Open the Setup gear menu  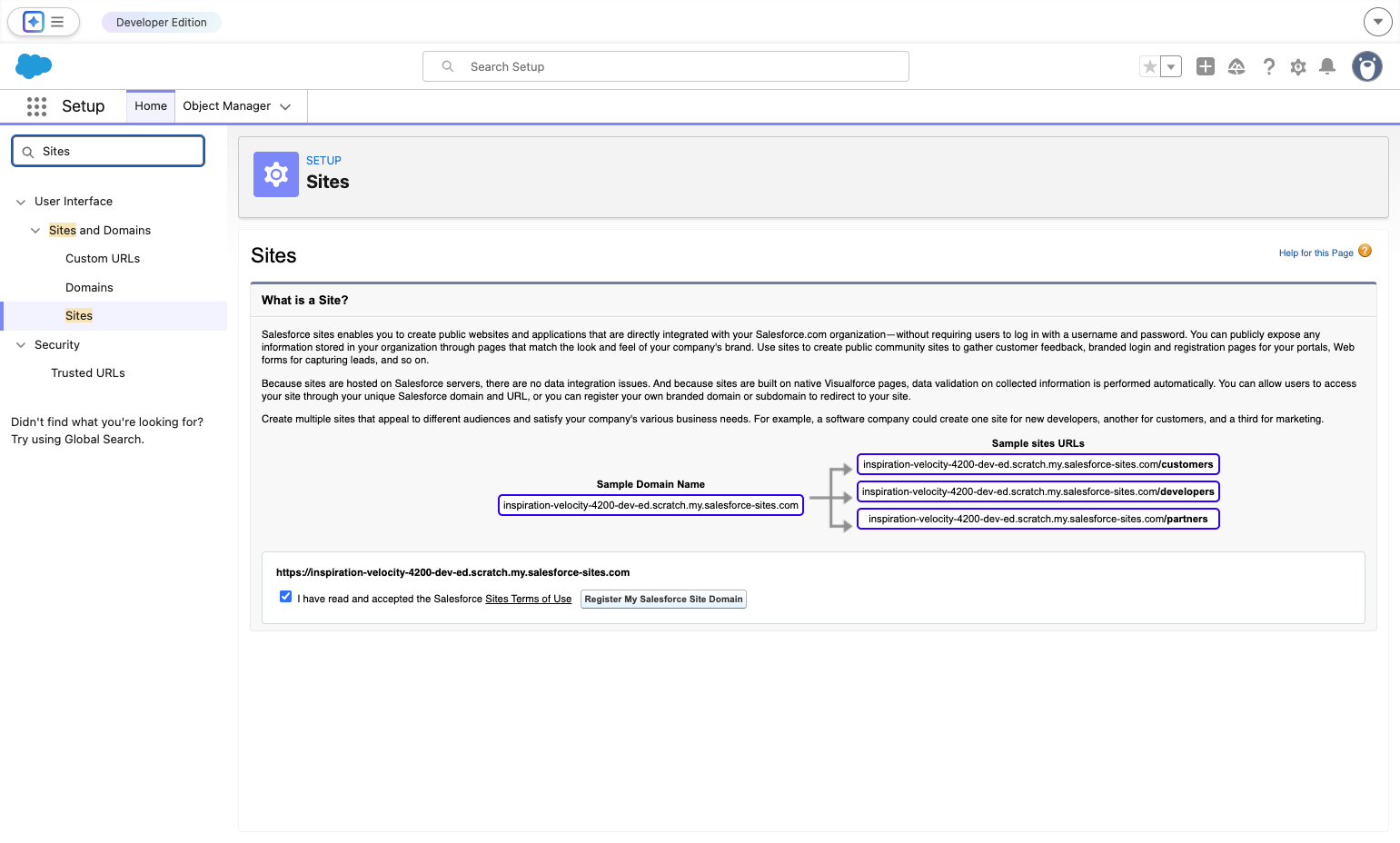(1298, 66)
